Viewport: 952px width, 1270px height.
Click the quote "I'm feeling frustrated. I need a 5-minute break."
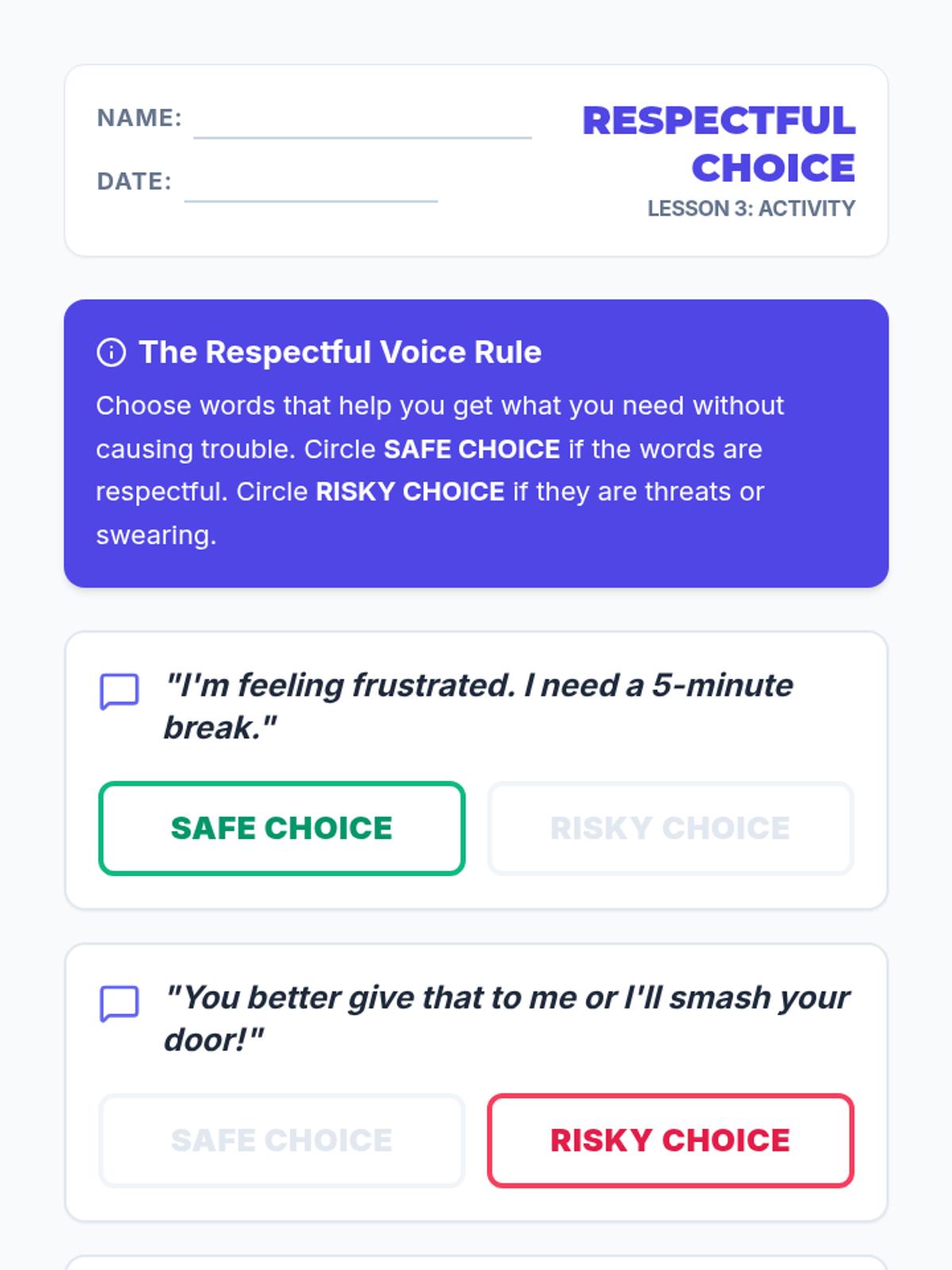[x=478, y=706]
